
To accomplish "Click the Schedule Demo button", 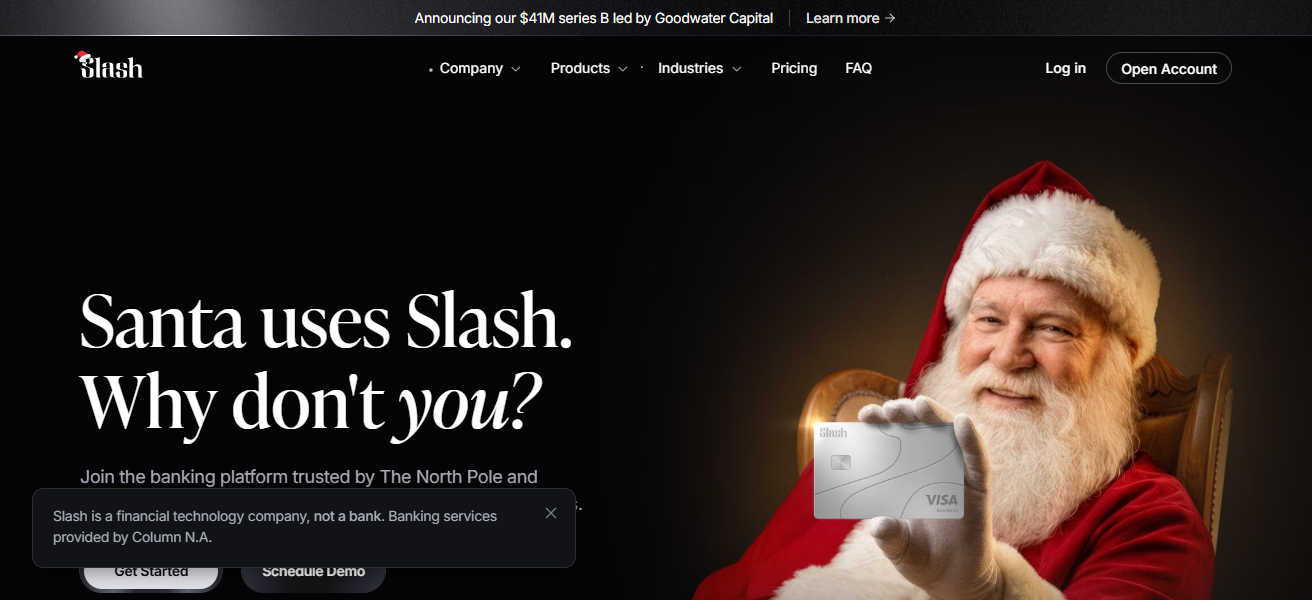I will (x=313, y=572).
